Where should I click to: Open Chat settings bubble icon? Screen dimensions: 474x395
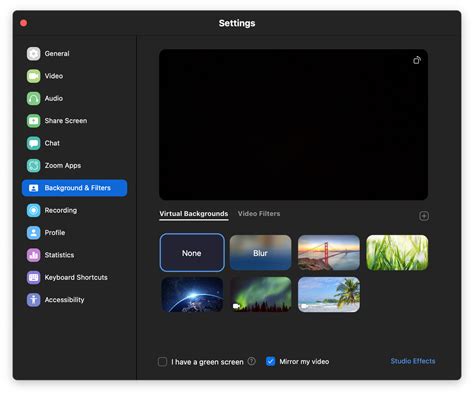34,143
